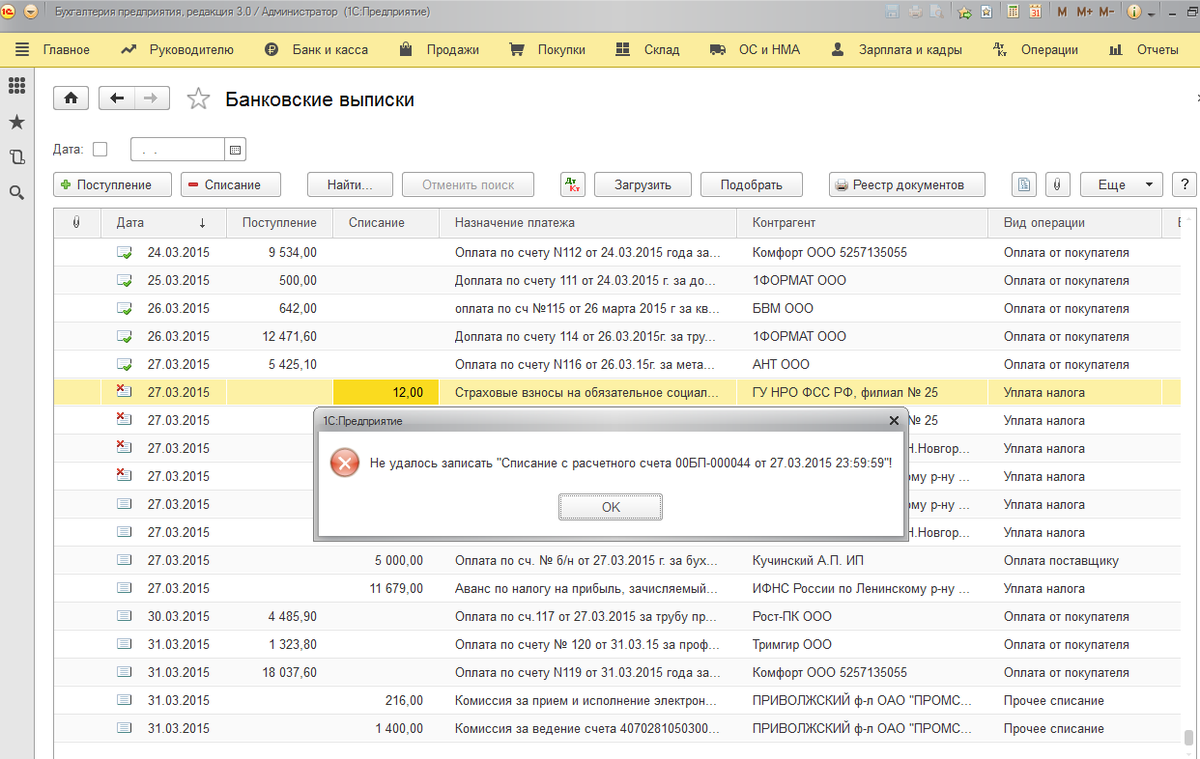Expand the dropdown arrow beside info icon
The width and height of the screenshot is (1200, 759).
coord(1153,13)
